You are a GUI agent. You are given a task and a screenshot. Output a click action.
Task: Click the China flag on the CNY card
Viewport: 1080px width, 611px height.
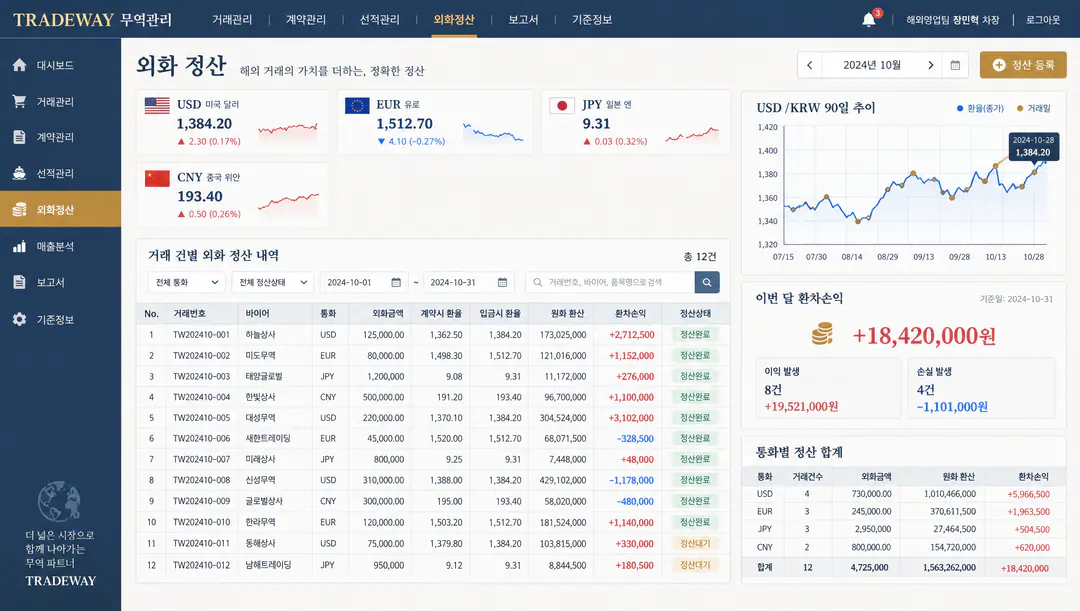[157, 178]
